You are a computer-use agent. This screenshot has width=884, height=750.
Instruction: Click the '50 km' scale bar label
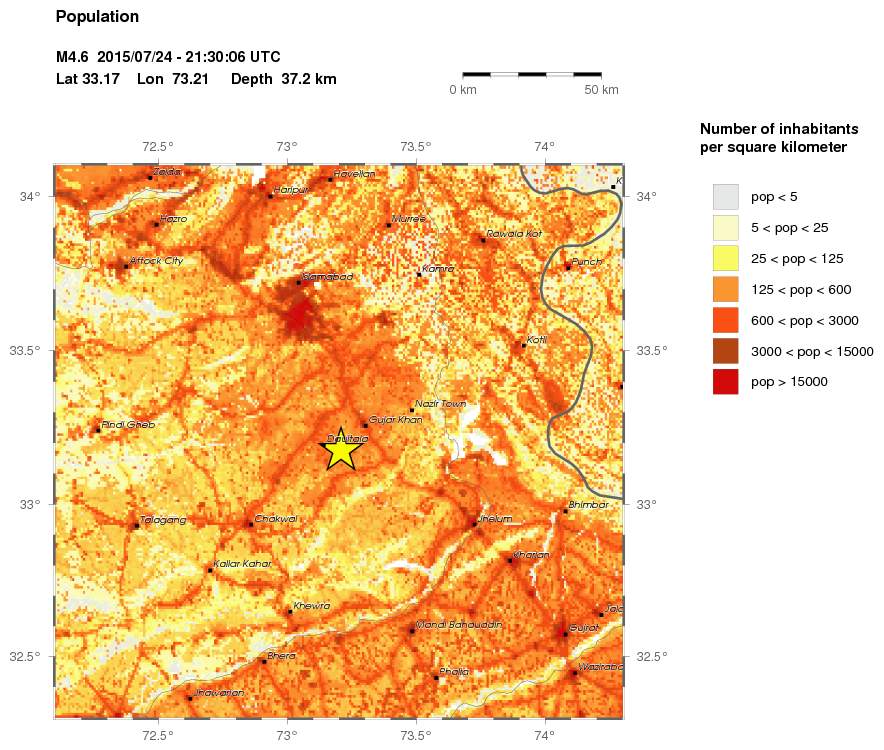click(x=602, y=90)
